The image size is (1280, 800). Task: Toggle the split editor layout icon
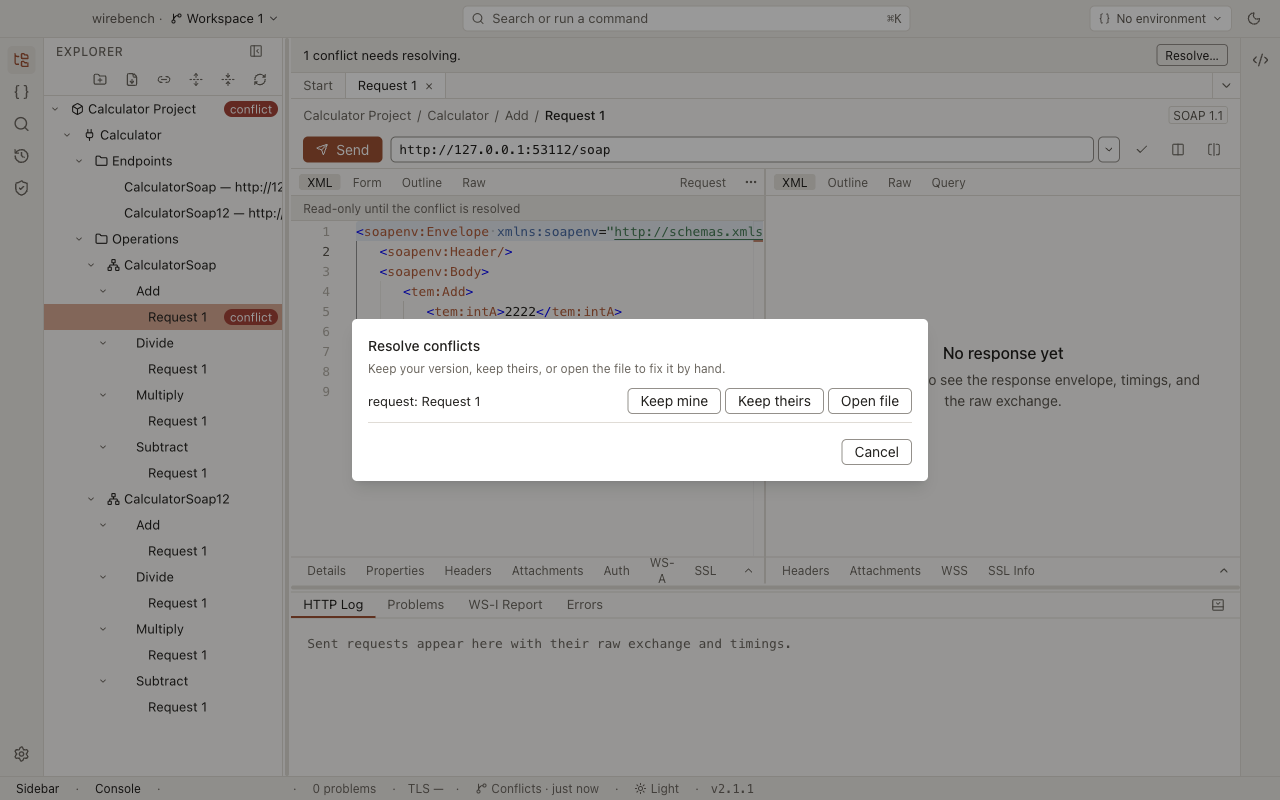1178,150
